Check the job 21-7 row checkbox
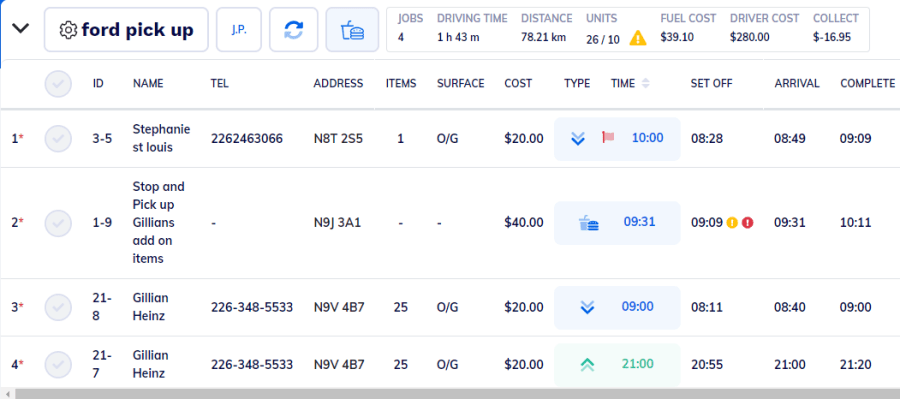900x399 pixels. click(x=58, y=364)
